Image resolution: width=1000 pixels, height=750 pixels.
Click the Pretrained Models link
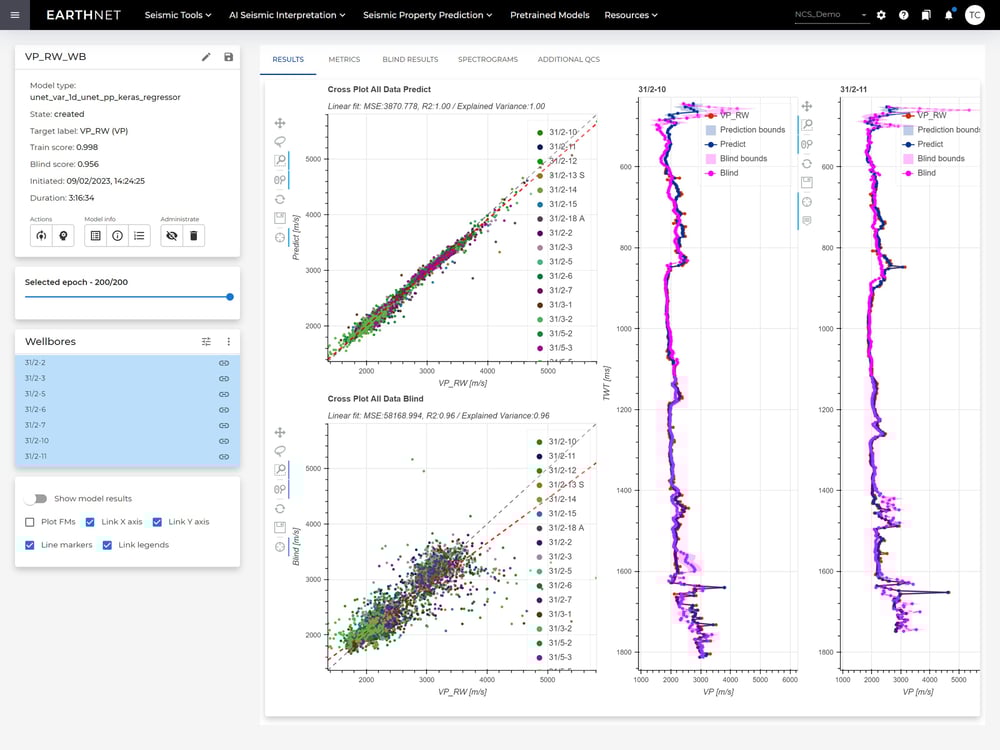550,15
